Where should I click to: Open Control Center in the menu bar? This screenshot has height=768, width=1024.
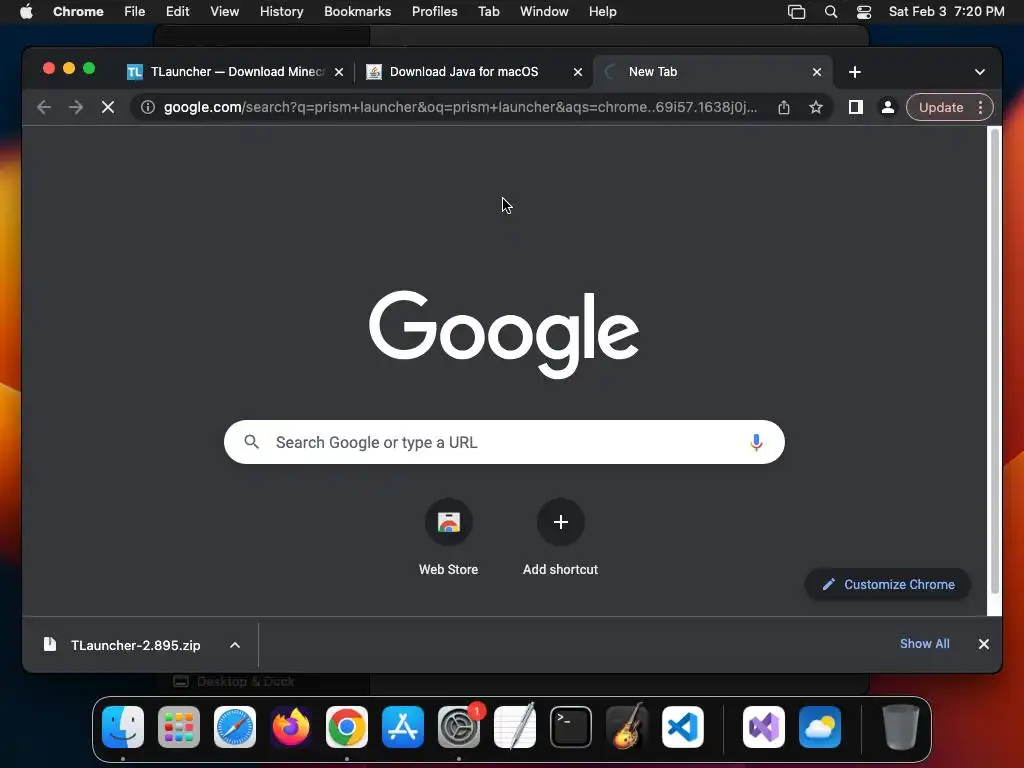(864, 12)
